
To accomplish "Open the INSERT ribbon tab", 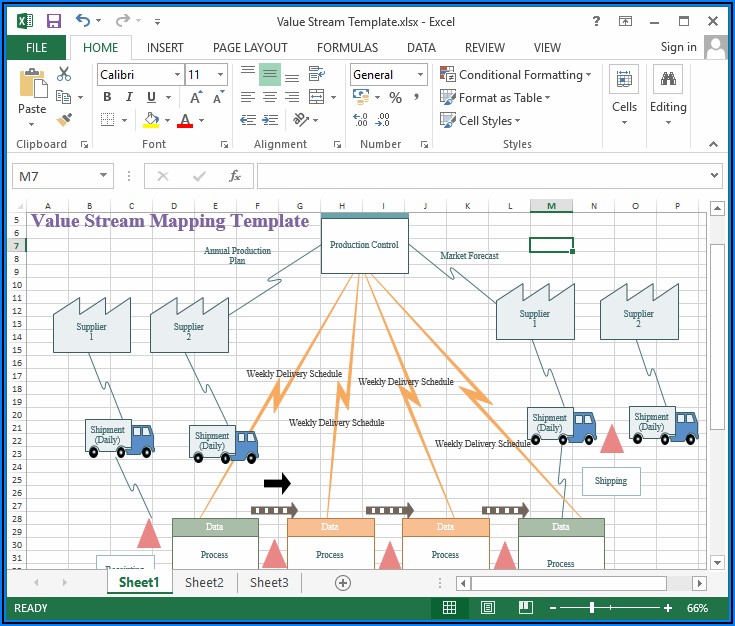I will tap(165, 47).
